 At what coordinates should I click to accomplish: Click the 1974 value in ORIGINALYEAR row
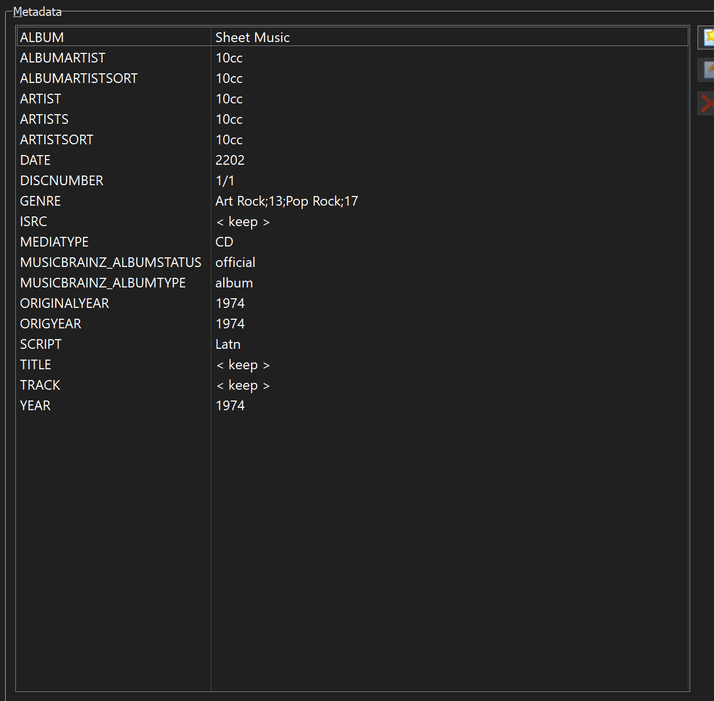click(x=230, y=304)
